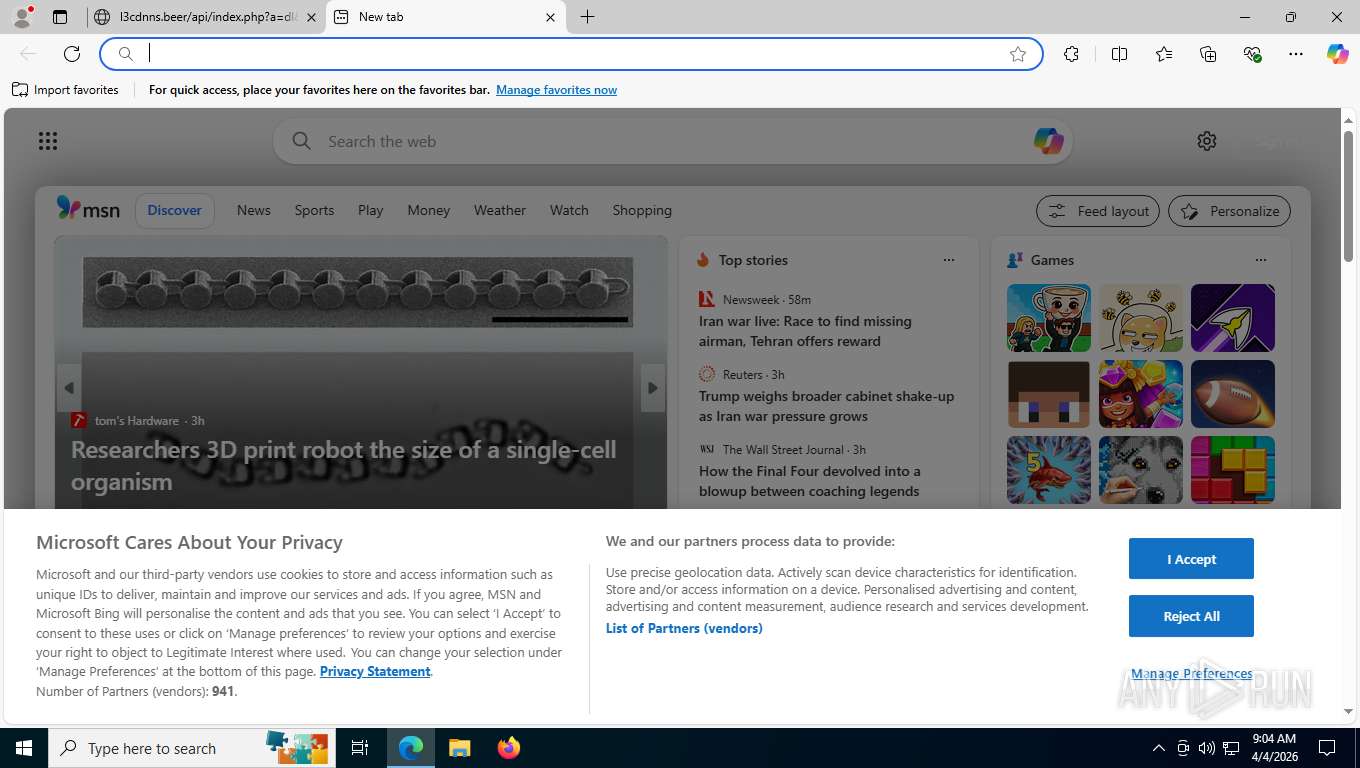Open the Watch tab

pyautogui.click(x=569, y=210)
